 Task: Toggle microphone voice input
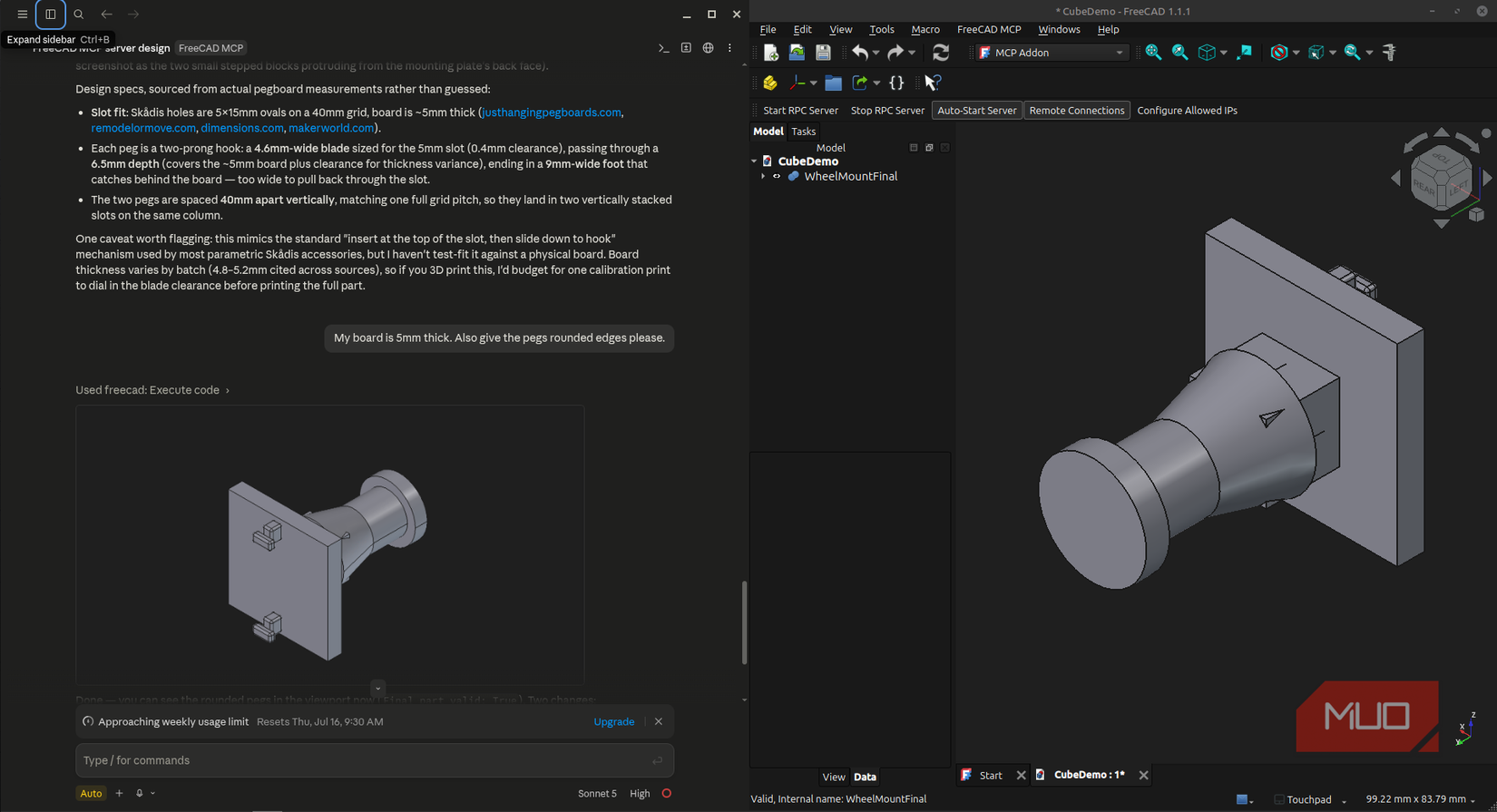coord(140,793)
